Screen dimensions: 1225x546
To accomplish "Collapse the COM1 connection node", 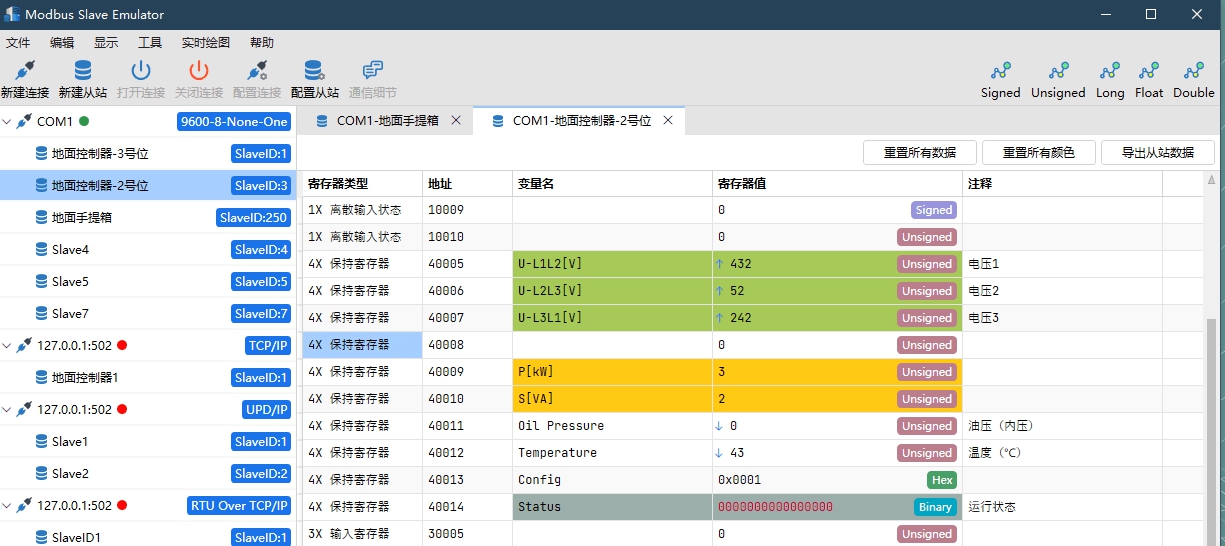I will pyautogui.click(x=7, y=121).
